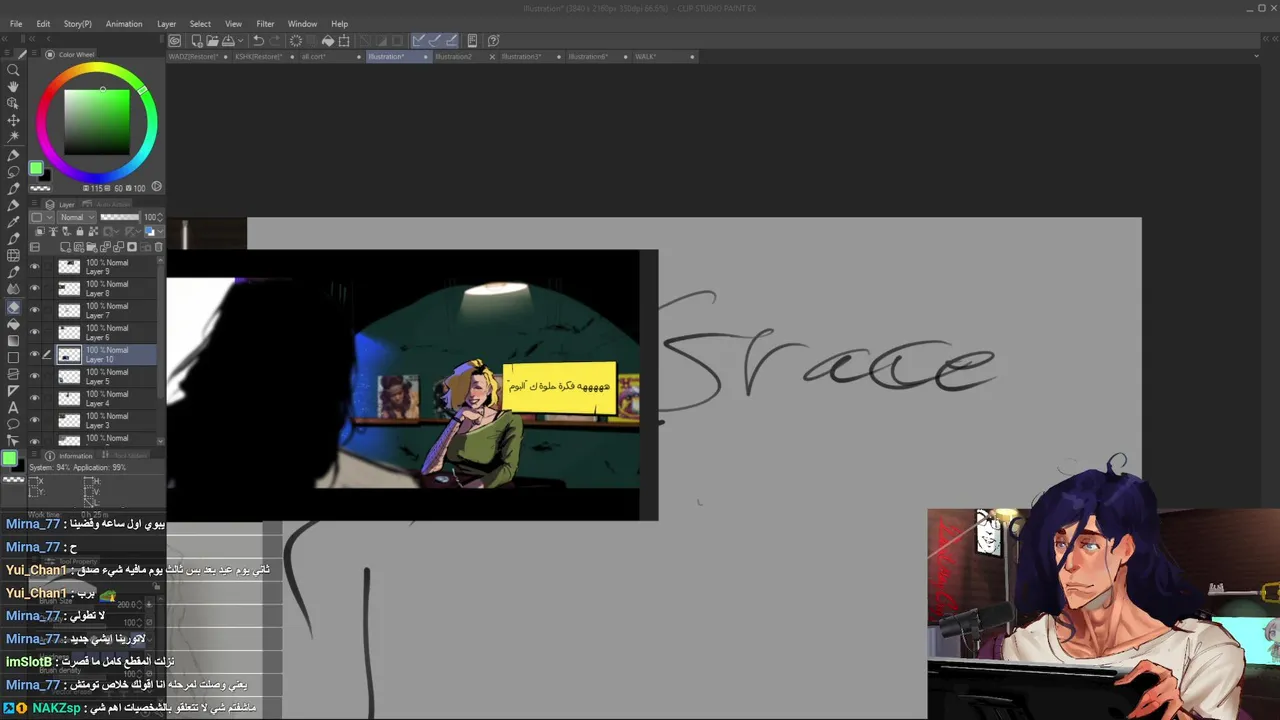Click the Open file folder icon
This screenshot has width=1280, height=720.
[x=212, y=41]
